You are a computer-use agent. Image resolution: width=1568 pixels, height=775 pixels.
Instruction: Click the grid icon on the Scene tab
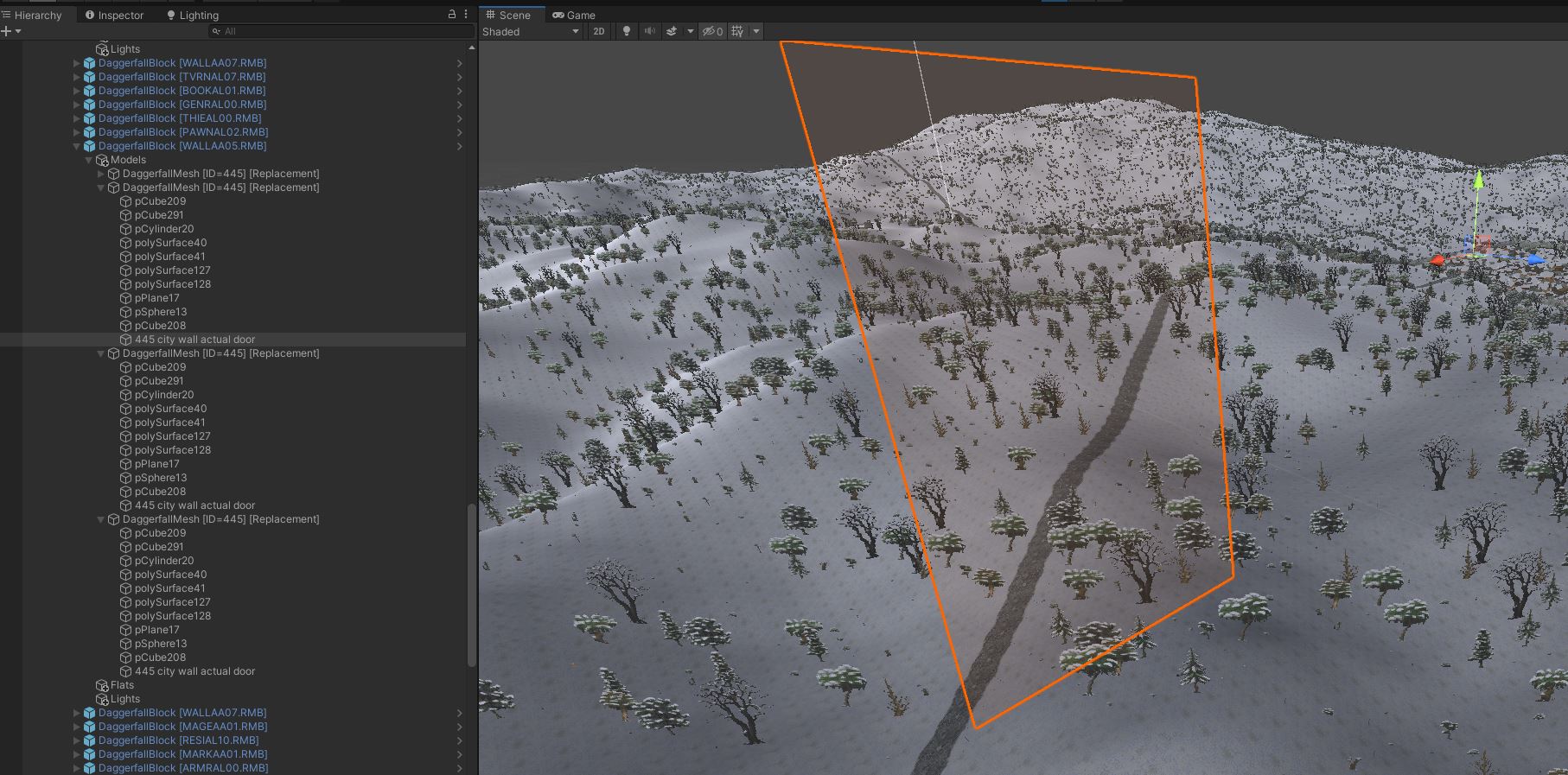(490, 15)
